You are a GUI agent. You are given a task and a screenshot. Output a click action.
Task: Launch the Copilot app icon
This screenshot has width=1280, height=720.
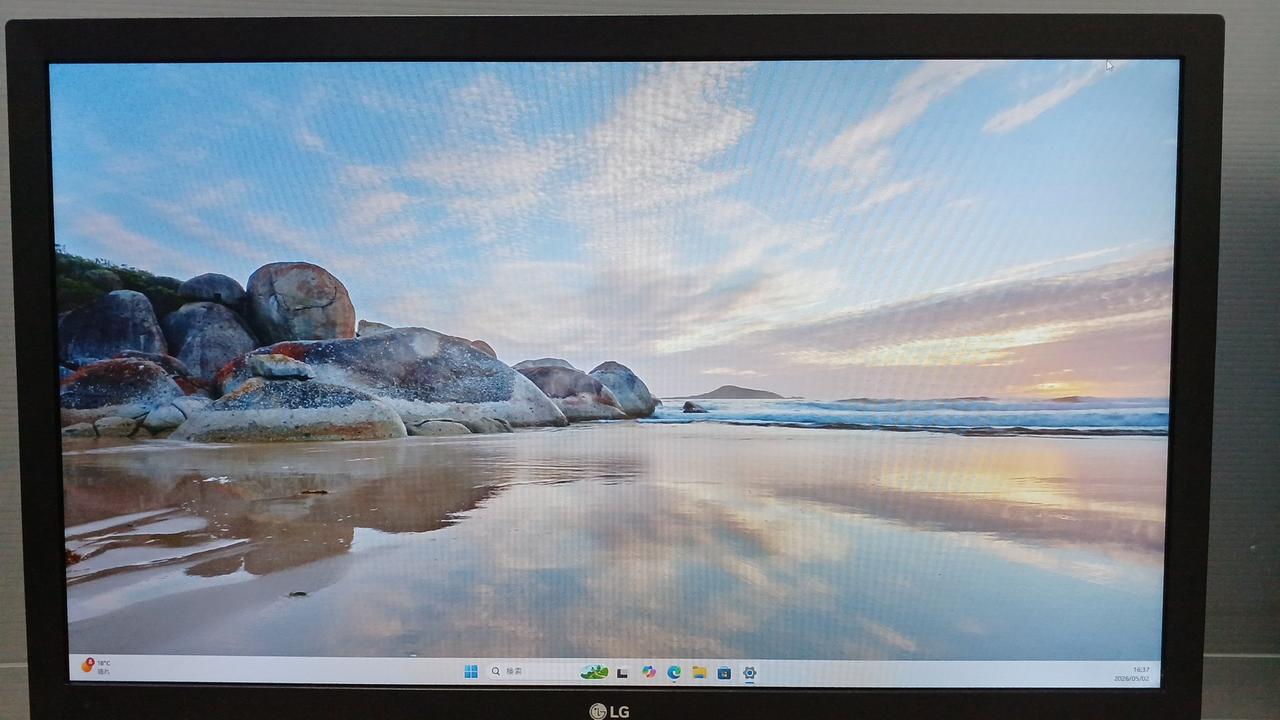(x=649, y=672)
